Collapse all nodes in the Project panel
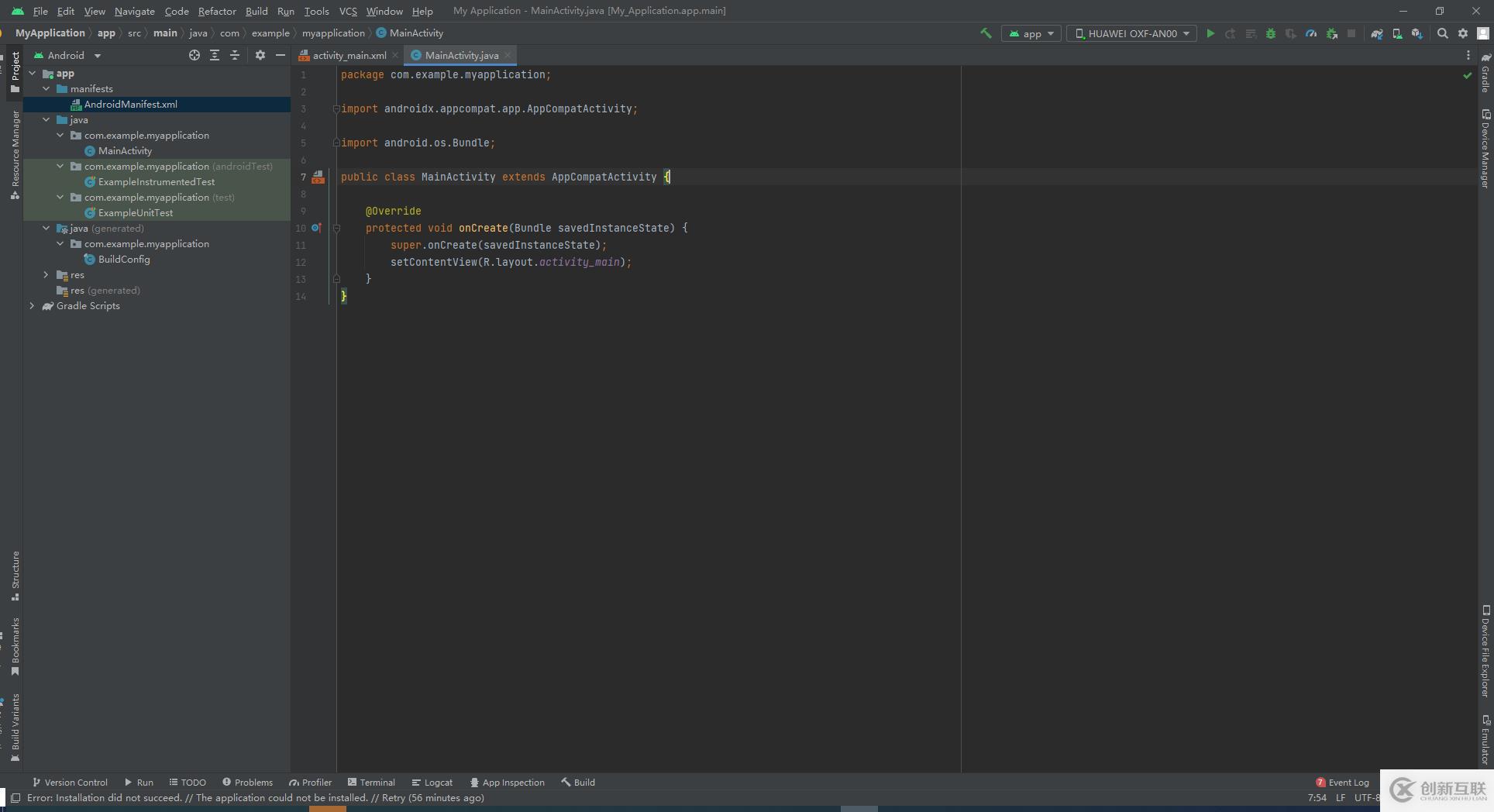Screen dimensions: 1494x812 click(x=235, y=55)
